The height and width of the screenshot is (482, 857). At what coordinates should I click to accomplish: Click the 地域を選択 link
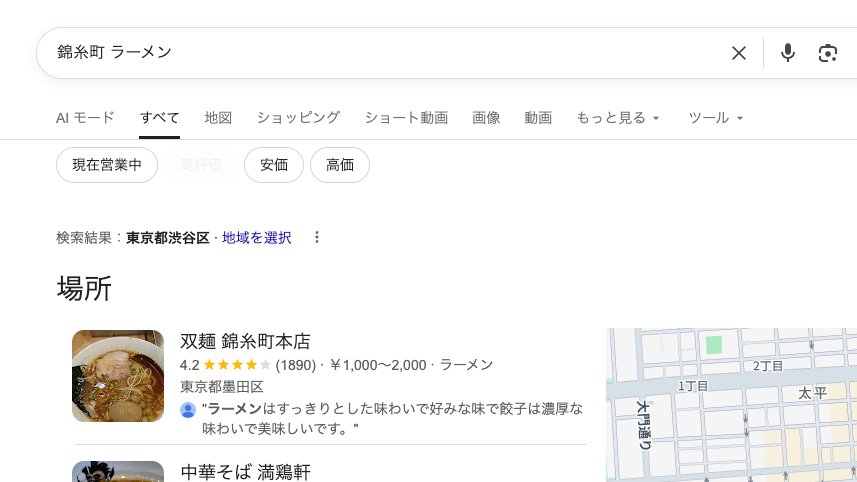[257, 238]
